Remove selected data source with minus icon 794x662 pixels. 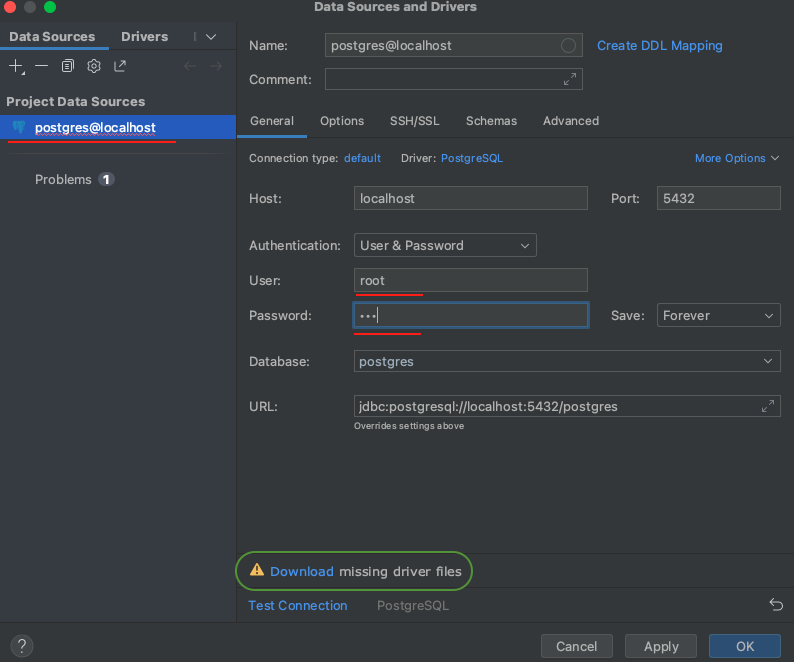[x=42, y=66]
